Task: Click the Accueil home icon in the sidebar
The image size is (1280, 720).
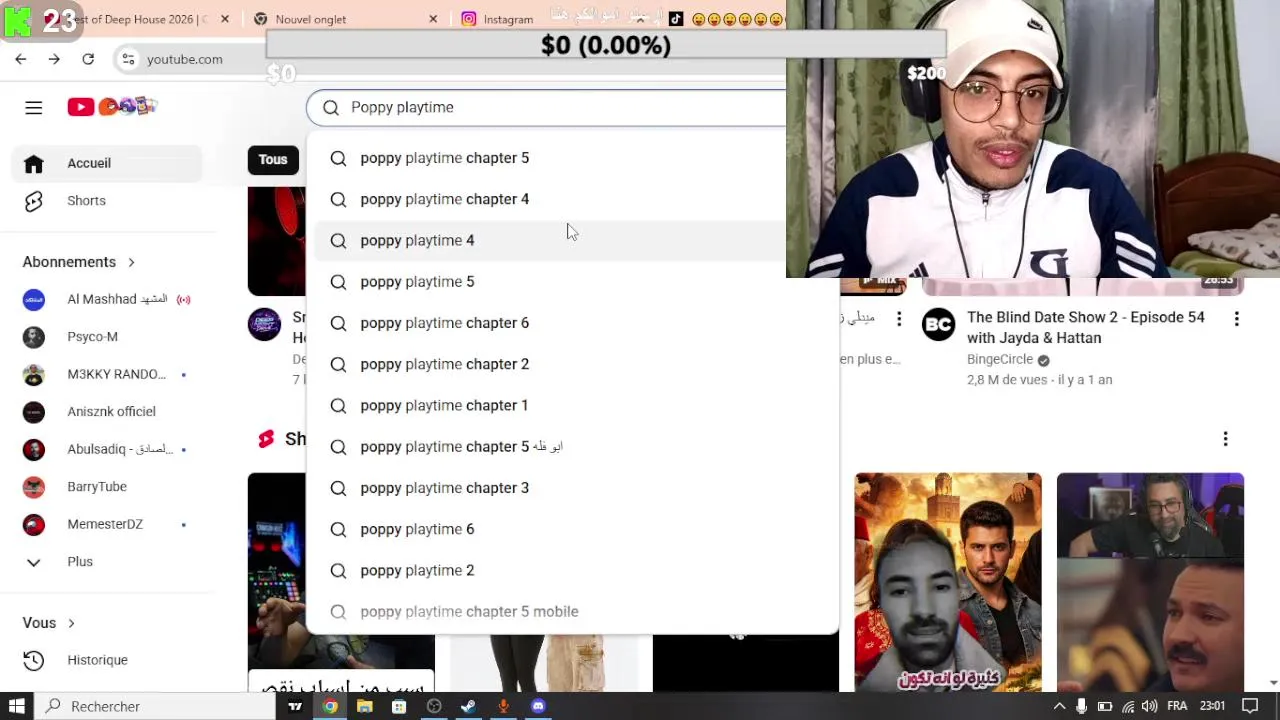Action: 34,163
